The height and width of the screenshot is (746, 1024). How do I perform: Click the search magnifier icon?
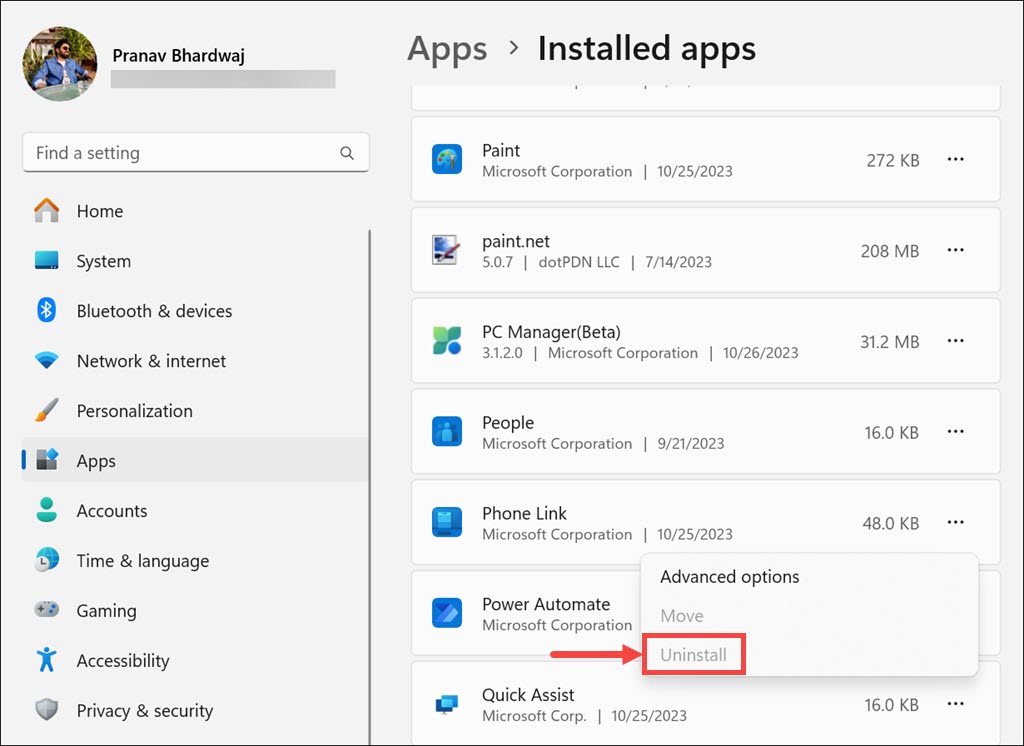[x=347, y=153]
